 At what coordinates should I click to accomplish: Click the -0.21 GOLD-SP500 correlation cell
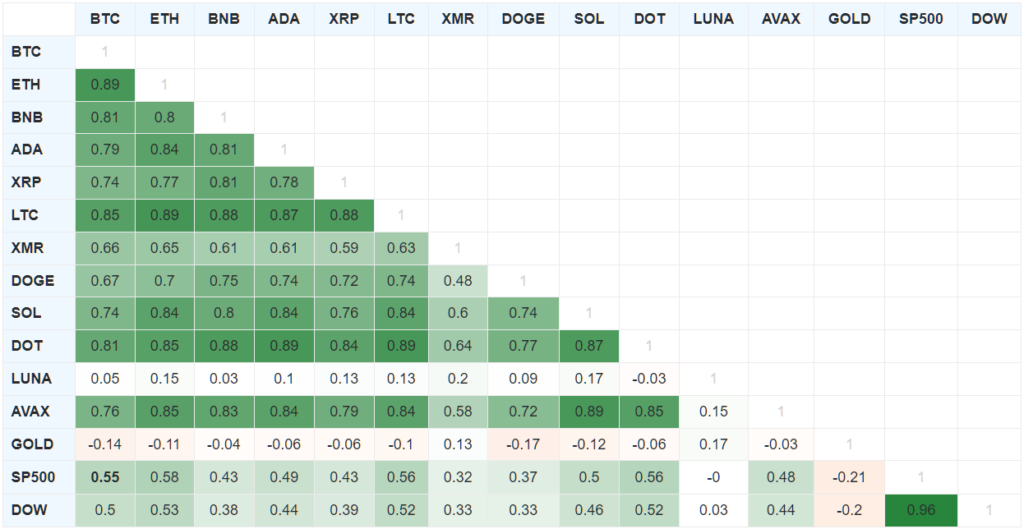(850, 477)
